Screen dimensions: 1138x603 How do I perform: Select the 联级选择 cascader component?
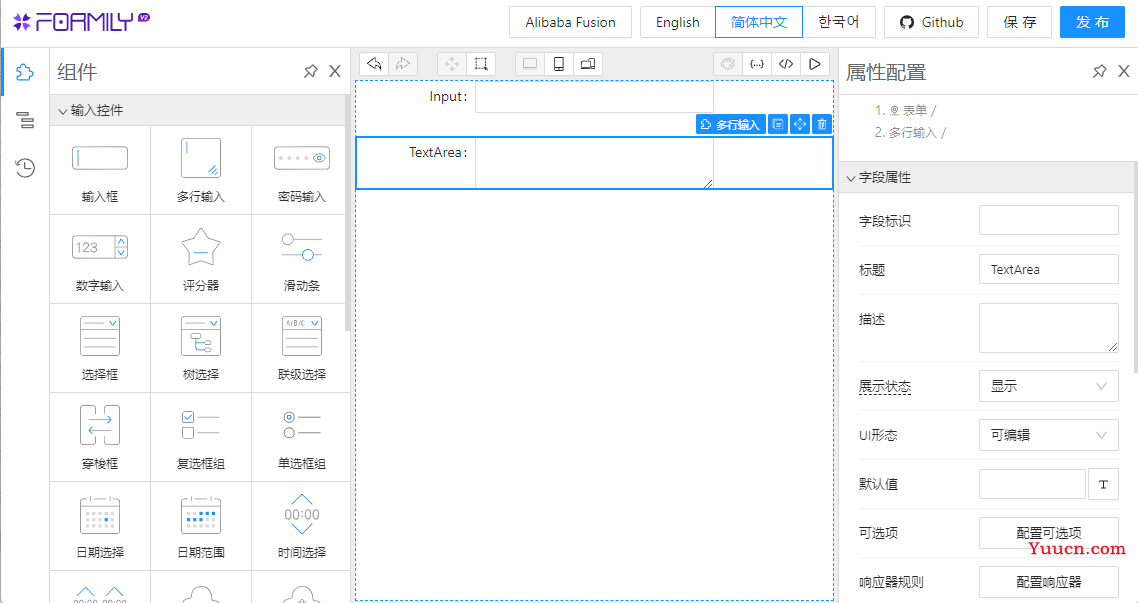pyautogui.click(x=301, y=348)
